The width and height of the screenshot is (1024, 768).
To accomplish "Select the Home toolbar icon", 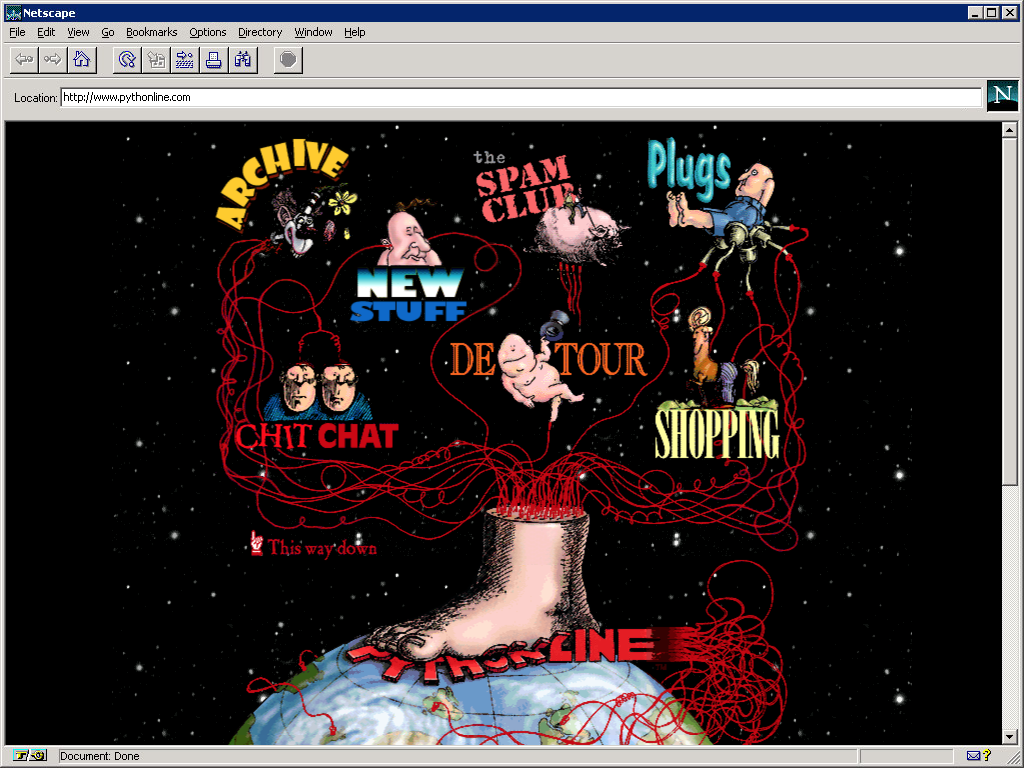I will click(x=82, y=59).
